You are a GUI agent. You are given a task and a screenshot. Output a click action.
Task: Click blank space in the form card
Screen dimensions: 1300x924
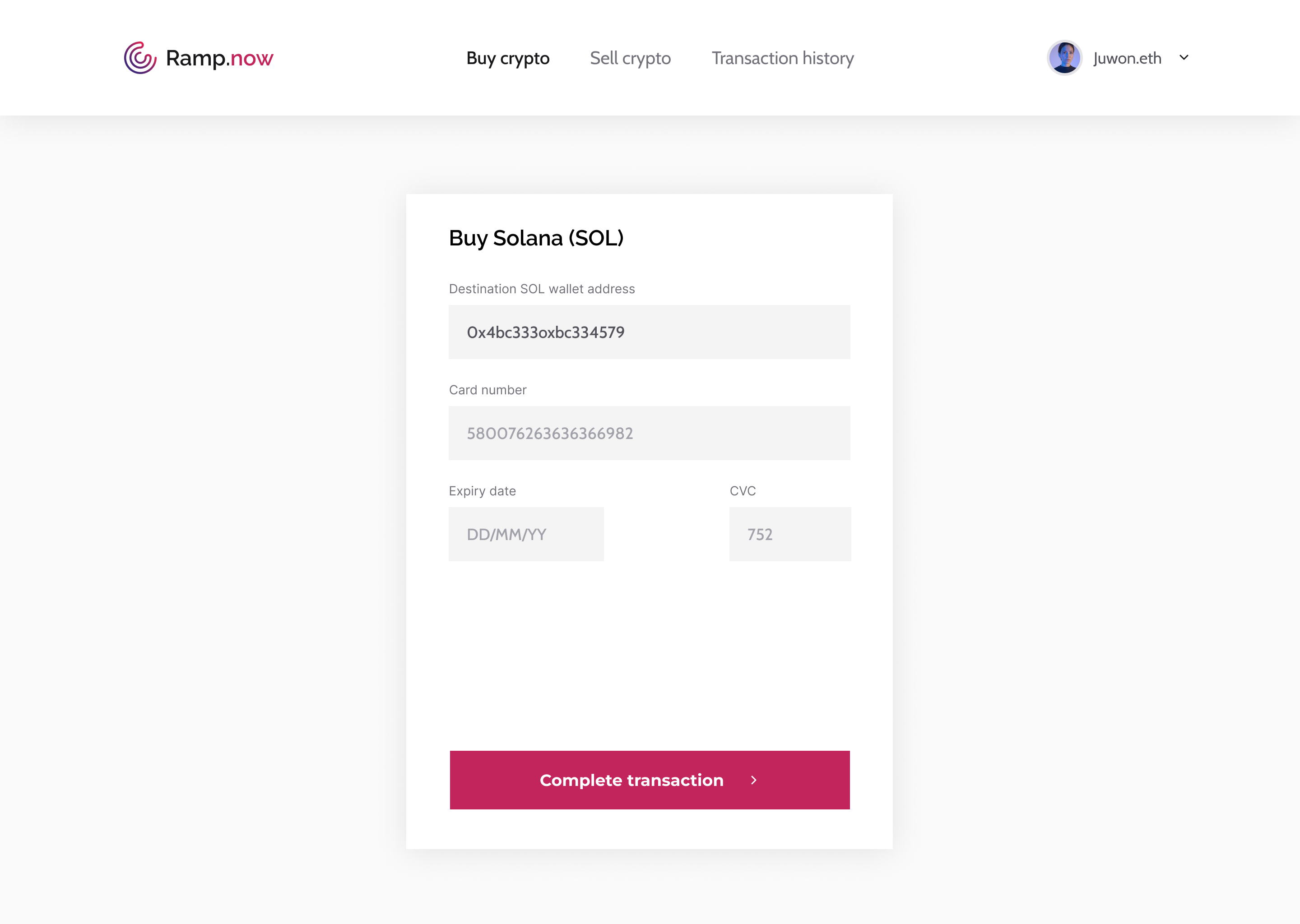[x=649, y=654]
